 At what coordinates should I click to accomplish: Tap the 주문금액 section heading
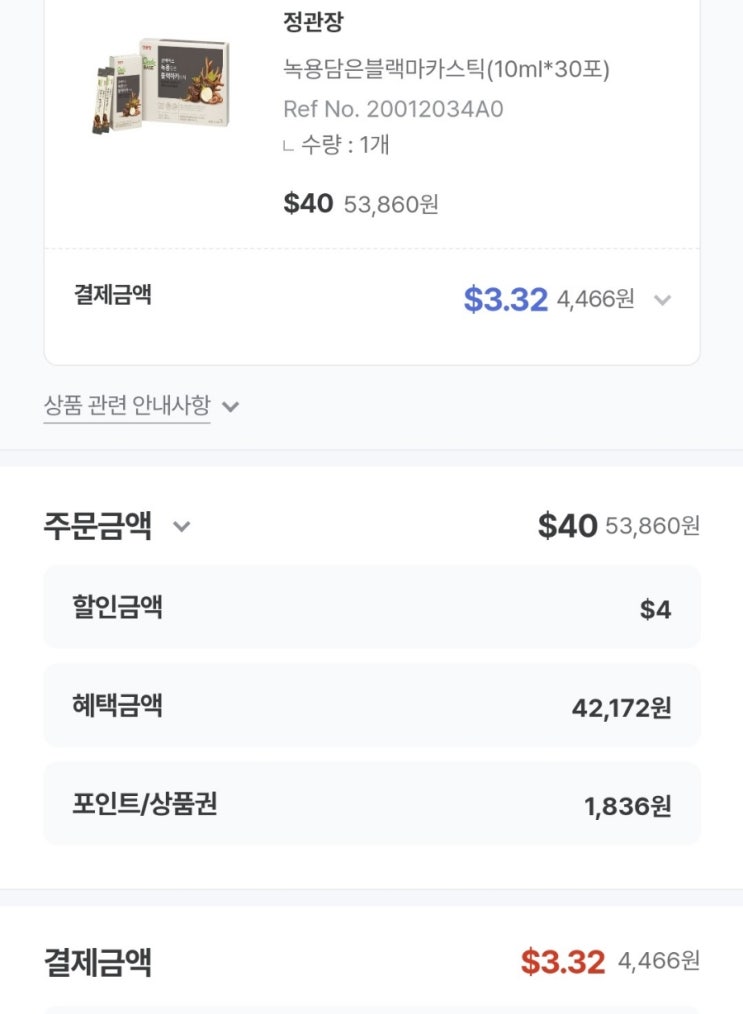98,526
